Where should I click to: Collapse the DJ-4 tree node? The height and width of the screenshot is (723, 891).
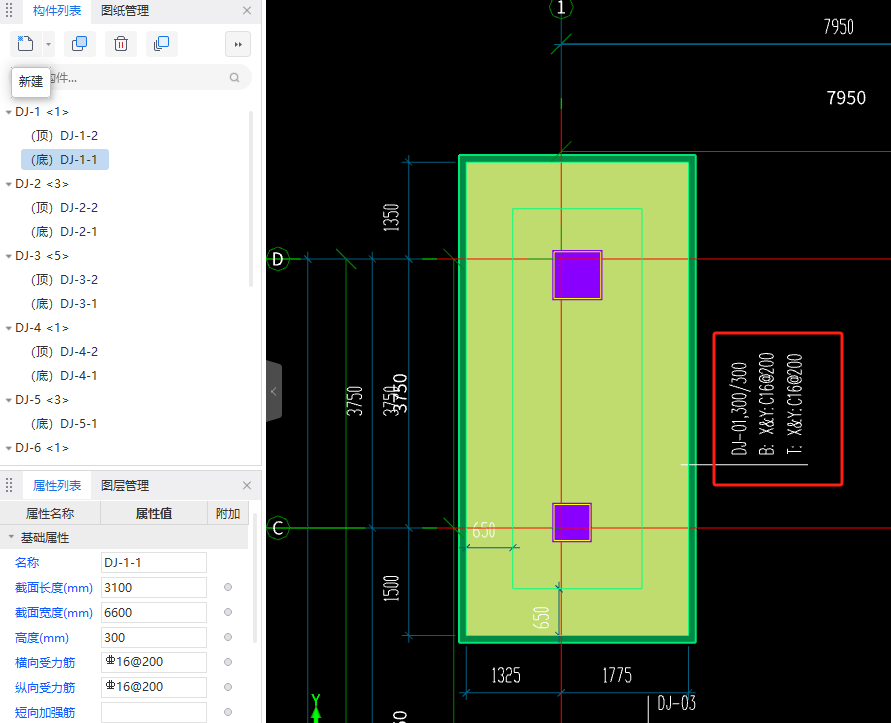(9, 328)
